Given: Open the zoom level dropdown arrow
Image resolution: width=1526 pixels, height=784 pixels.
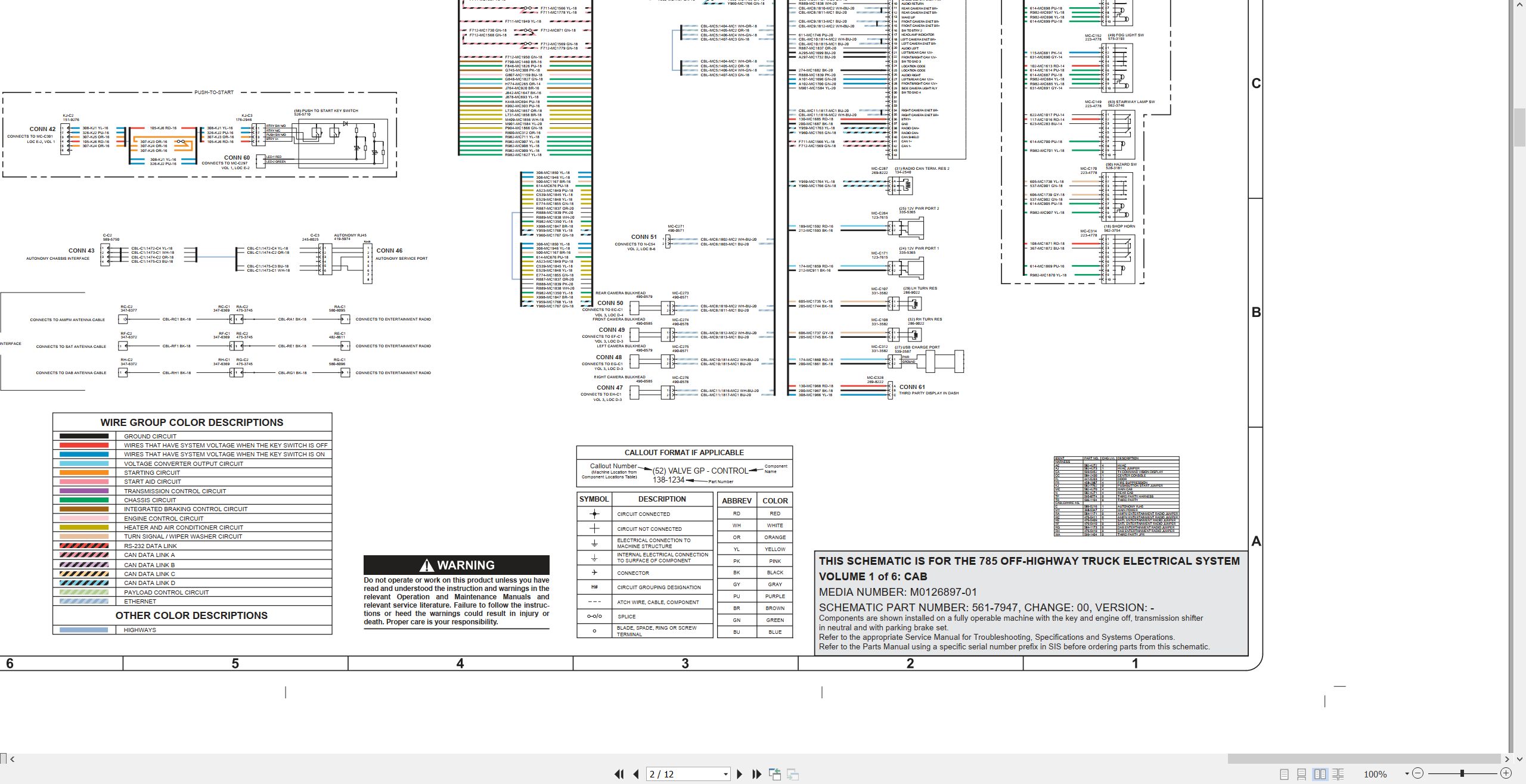Looking at the screenshot, I should [1407, 773].
